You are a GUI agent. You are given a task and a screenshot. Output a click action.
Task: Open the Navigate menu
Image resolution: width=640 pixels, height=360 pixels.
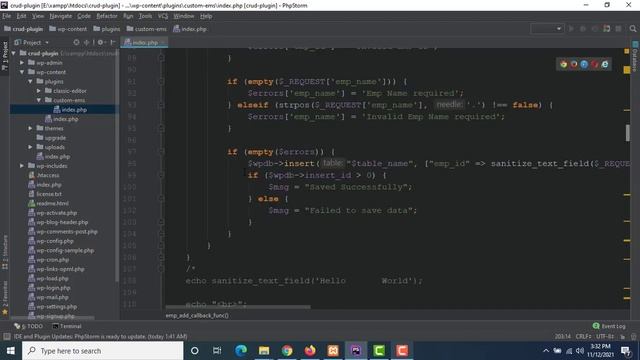(x=60, y=16)
